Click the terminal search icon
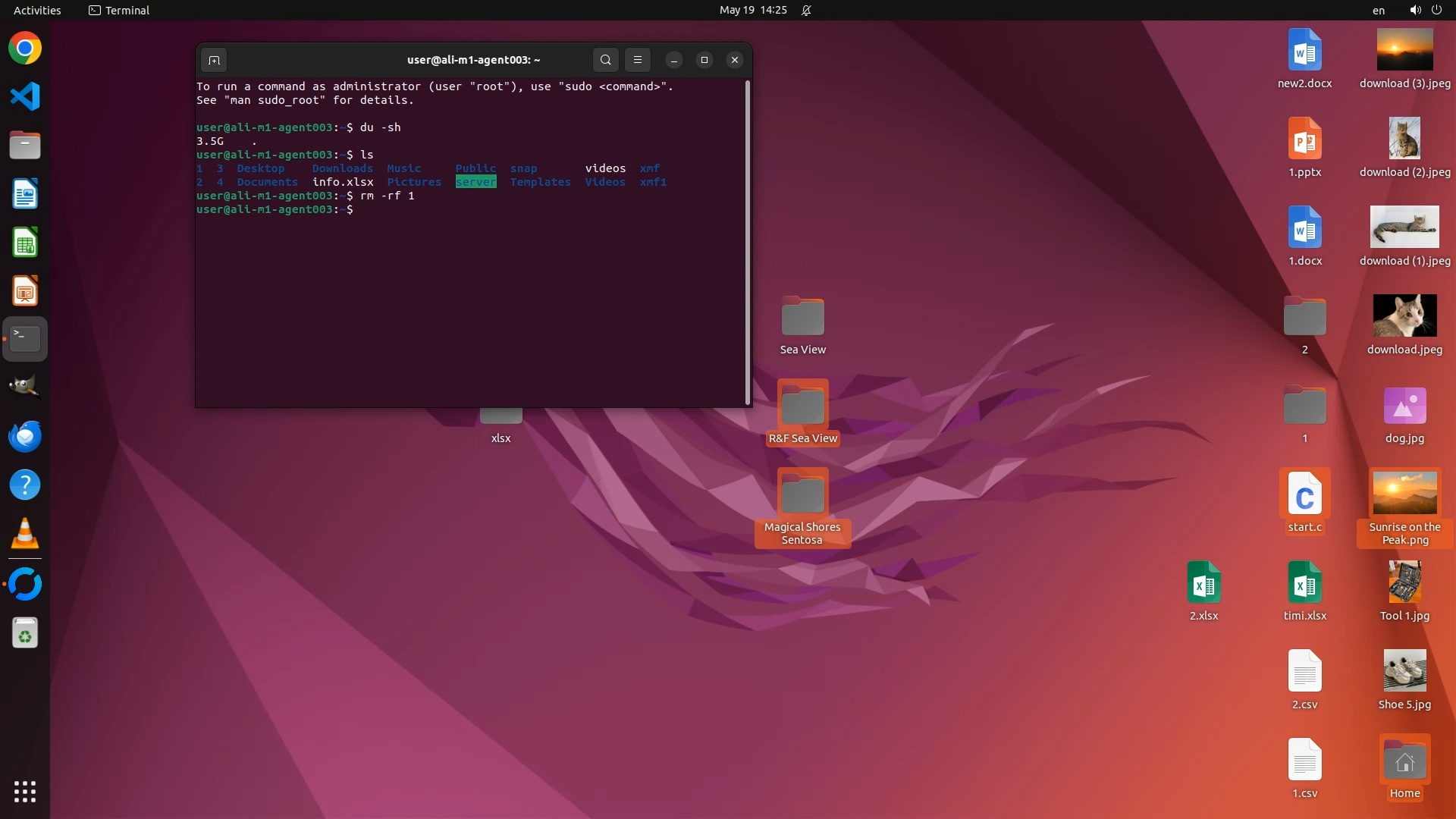 coord(605,60)
